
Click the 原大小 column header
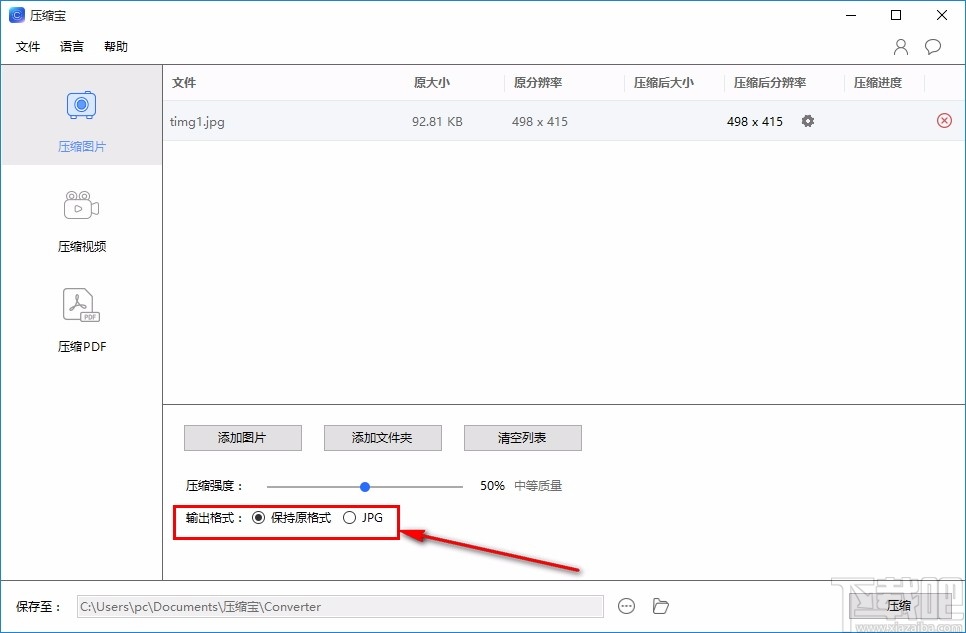[432, 83]
